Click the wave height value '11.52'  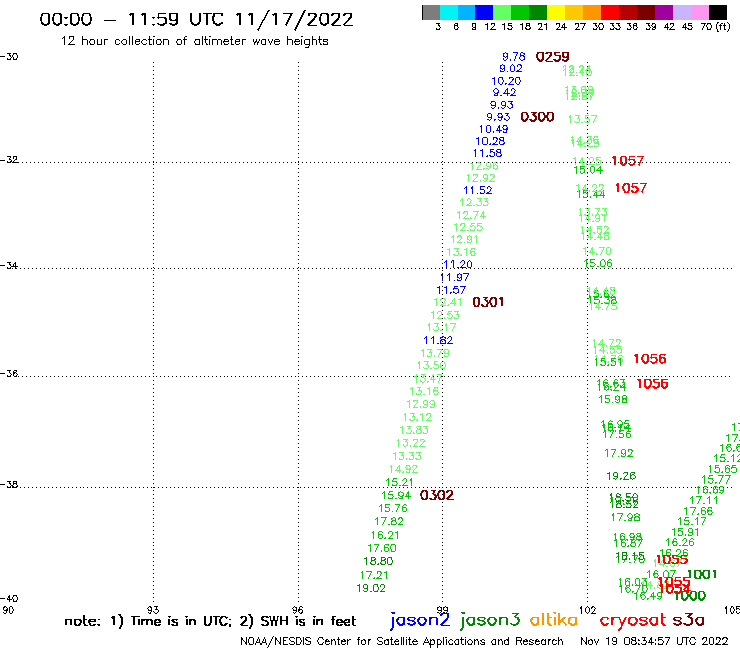coord(478,190)
